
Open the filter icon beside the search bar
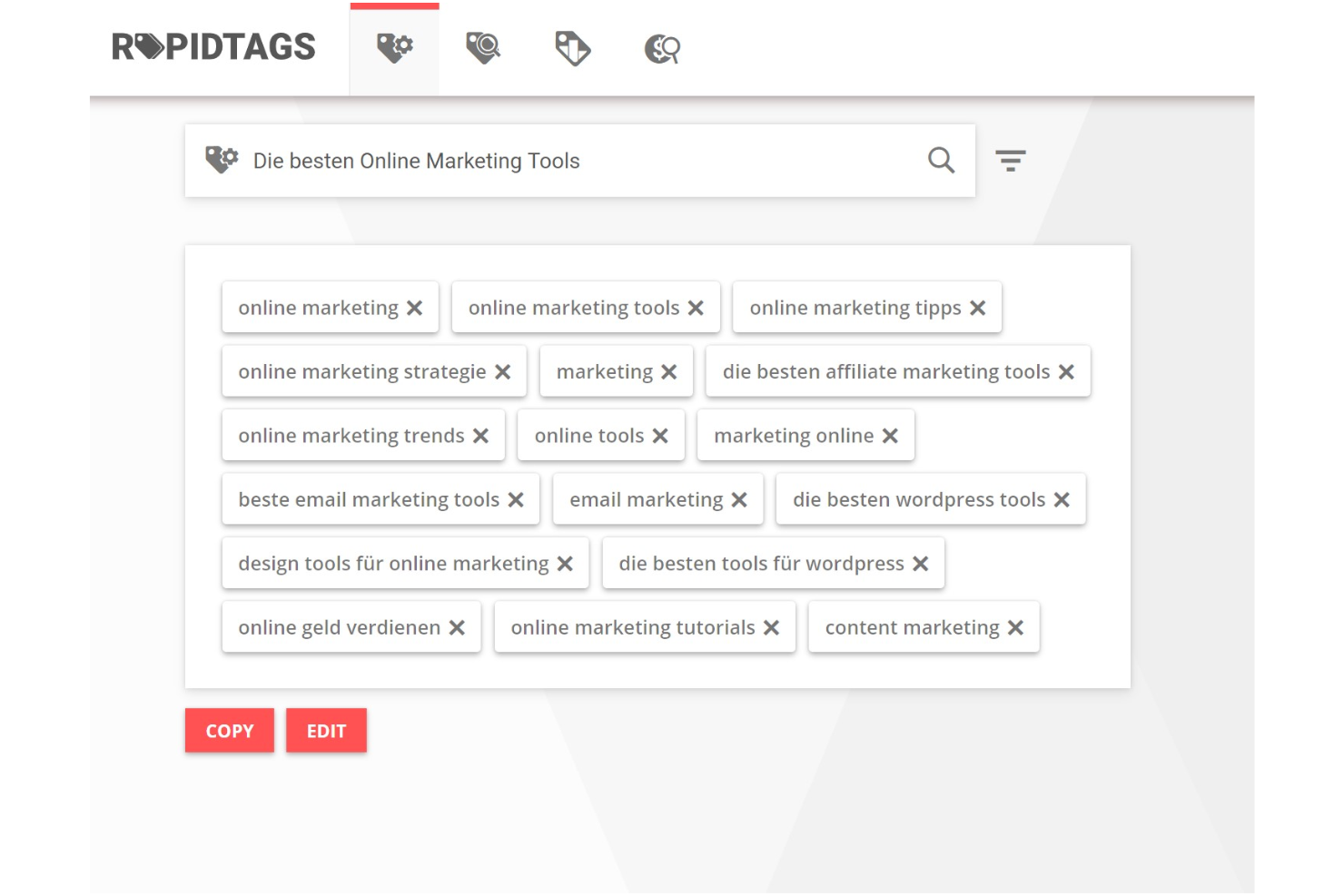point(1011,160)
